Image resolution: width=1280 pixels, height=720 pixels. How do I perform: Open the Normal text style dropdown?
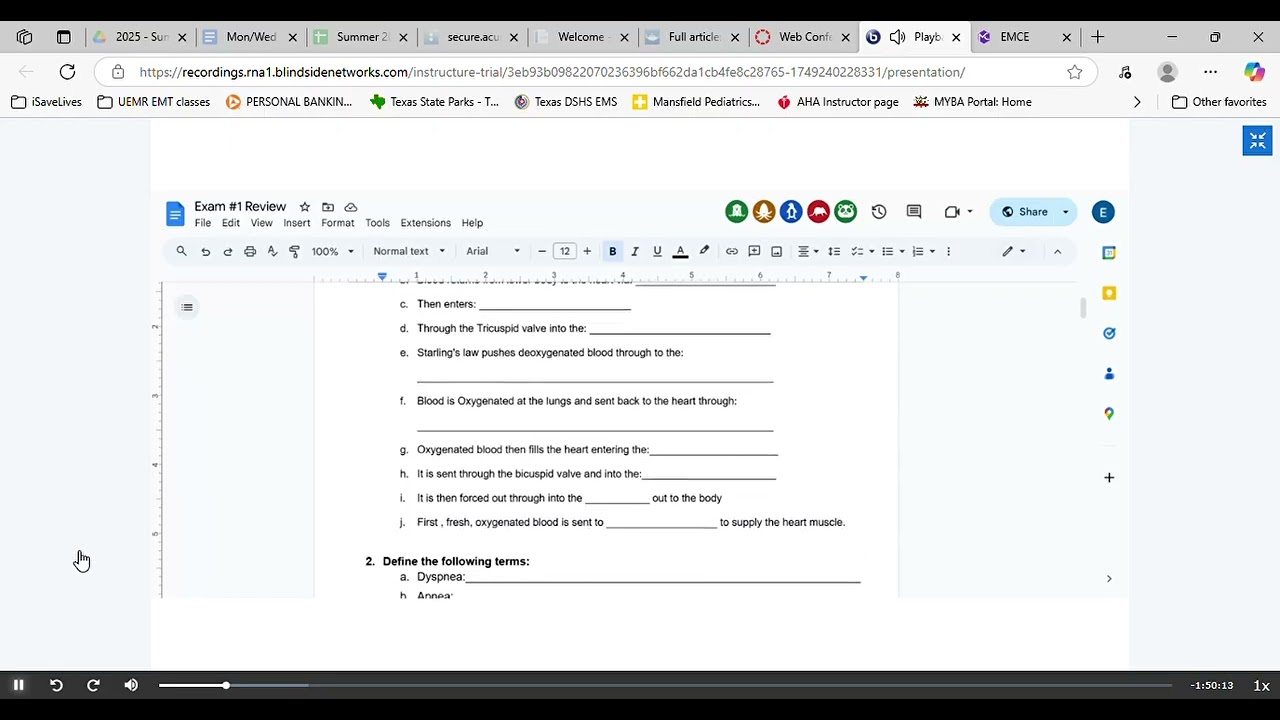click(409, 251)
